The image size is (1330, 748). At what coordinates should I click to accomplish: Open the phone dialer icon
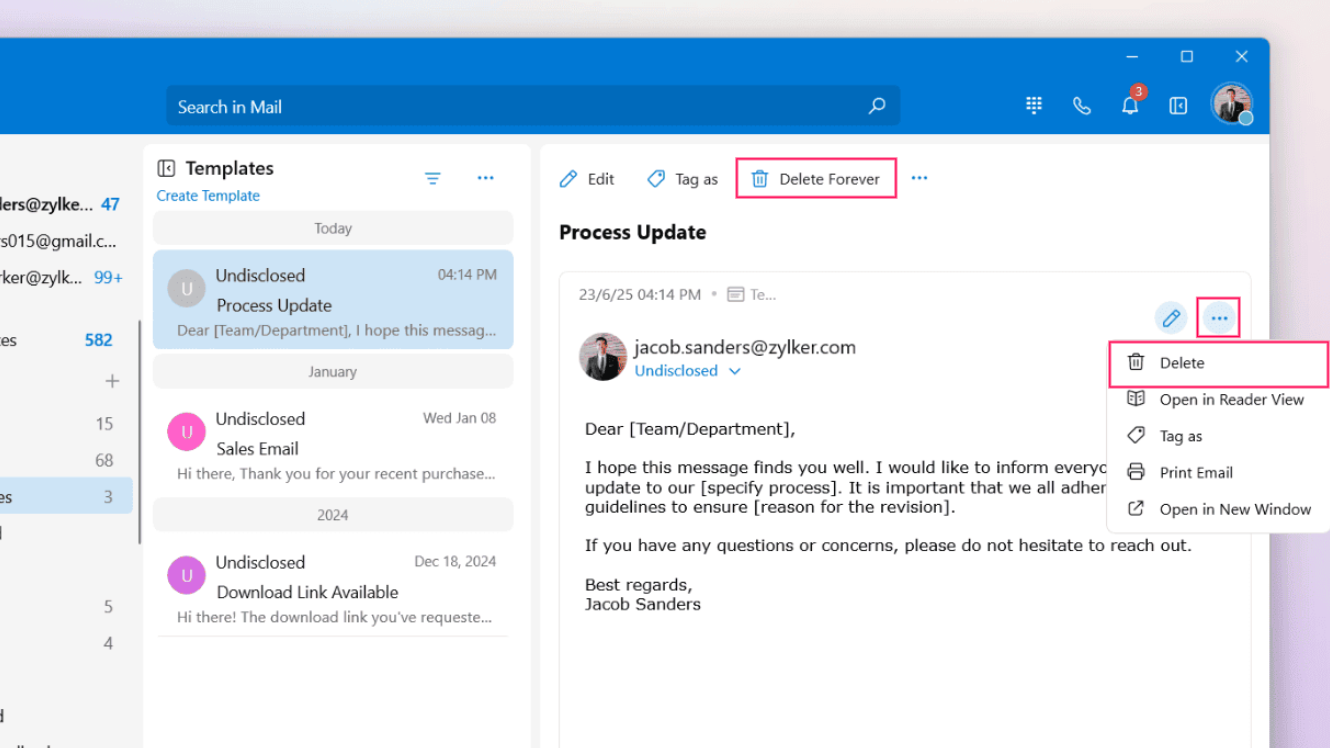point(1082,105)
